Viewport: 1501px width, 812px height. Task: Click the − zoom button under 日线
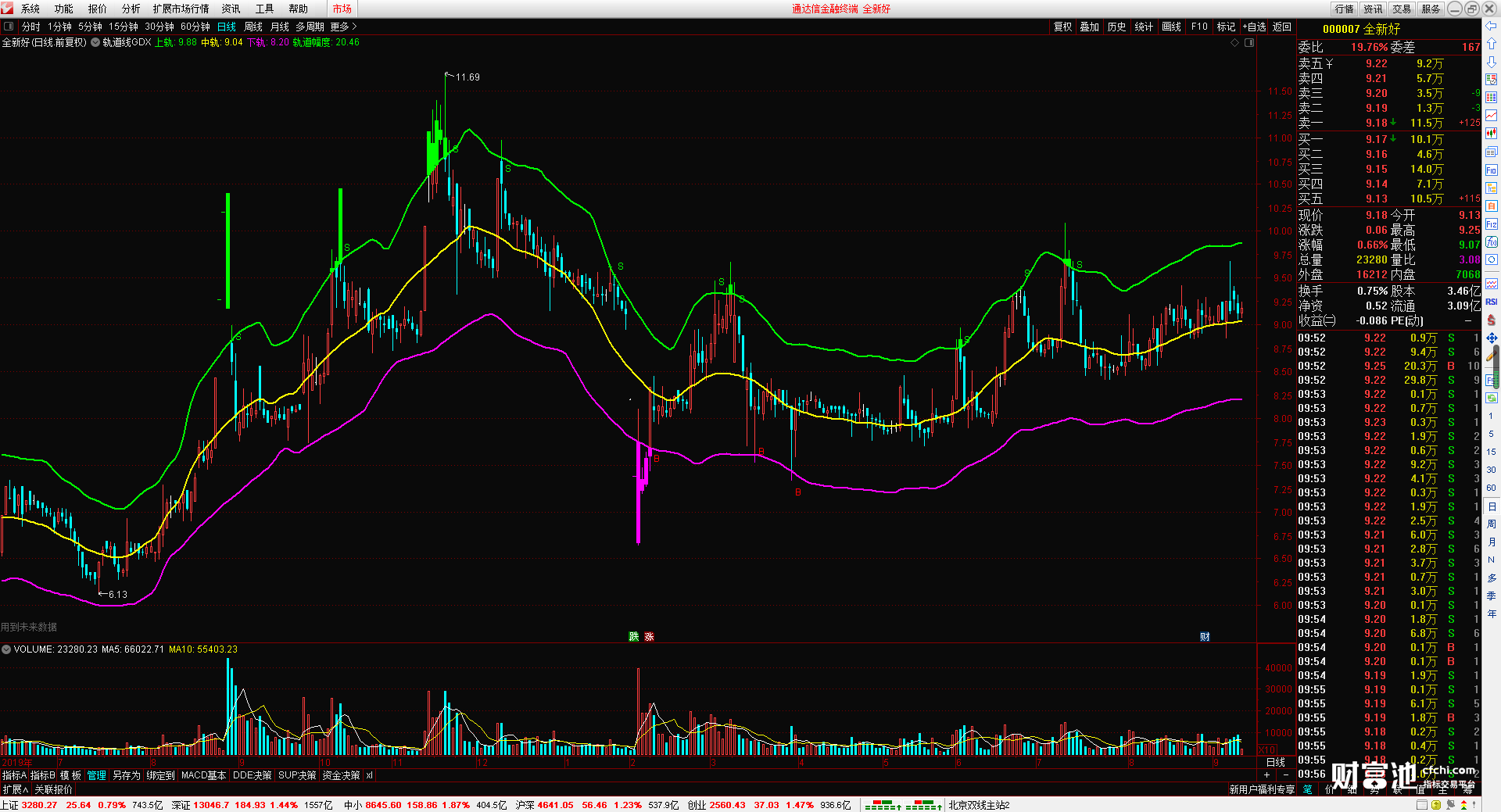(x=1286, y=775)
